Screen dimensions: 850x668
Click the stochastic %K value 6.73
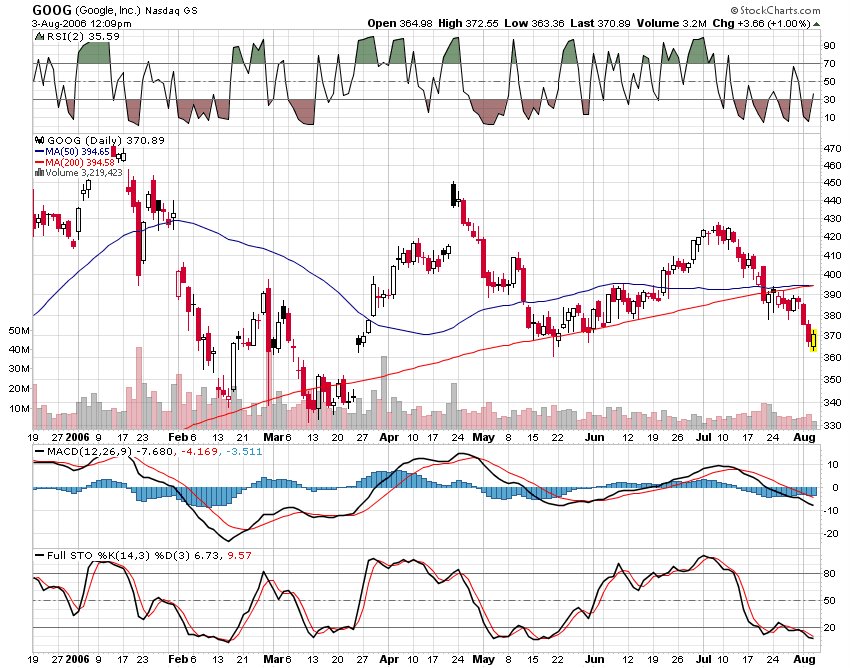pyautogui.click(x=207, y=555)
